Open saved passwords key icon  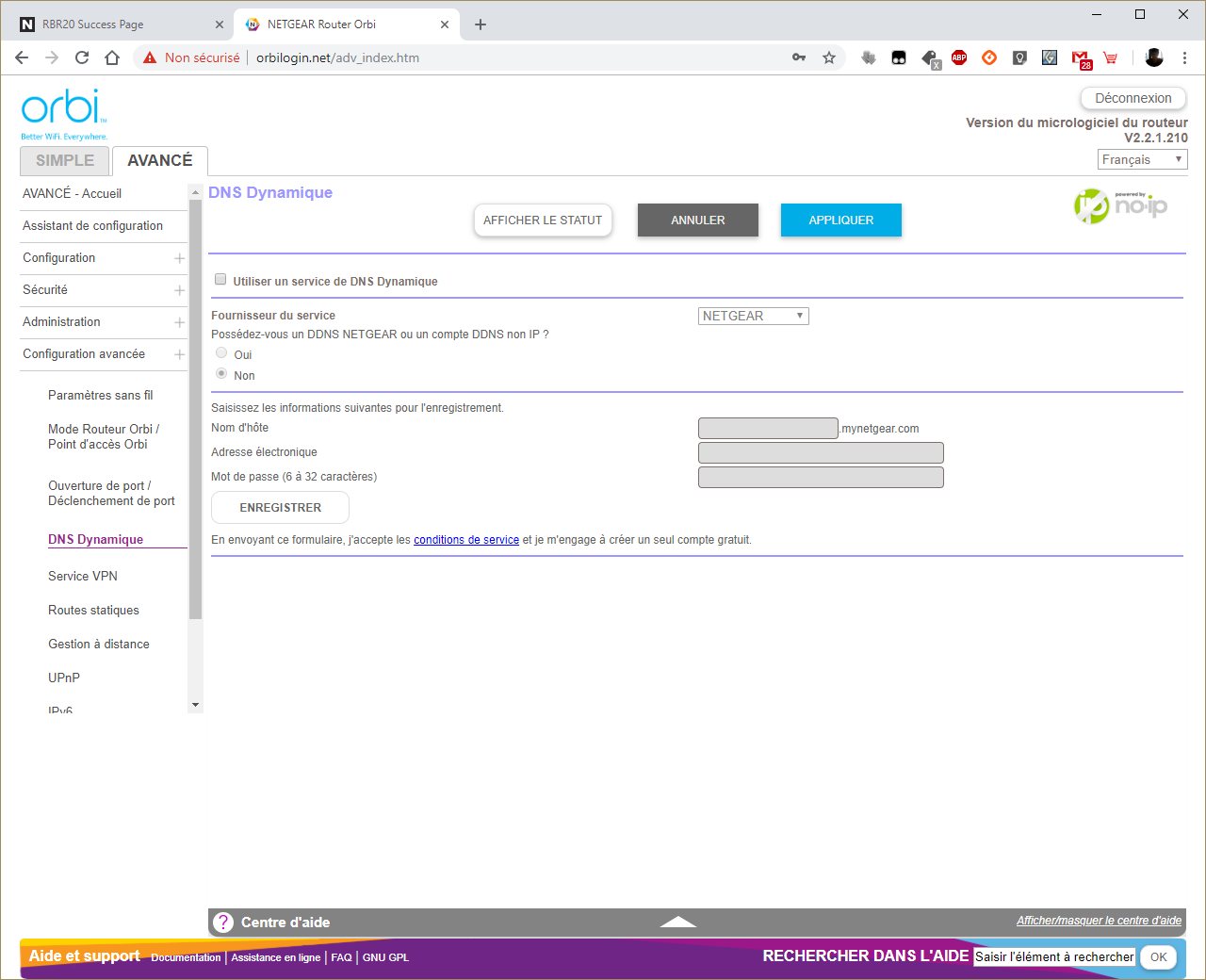click(x=799, y=57)
